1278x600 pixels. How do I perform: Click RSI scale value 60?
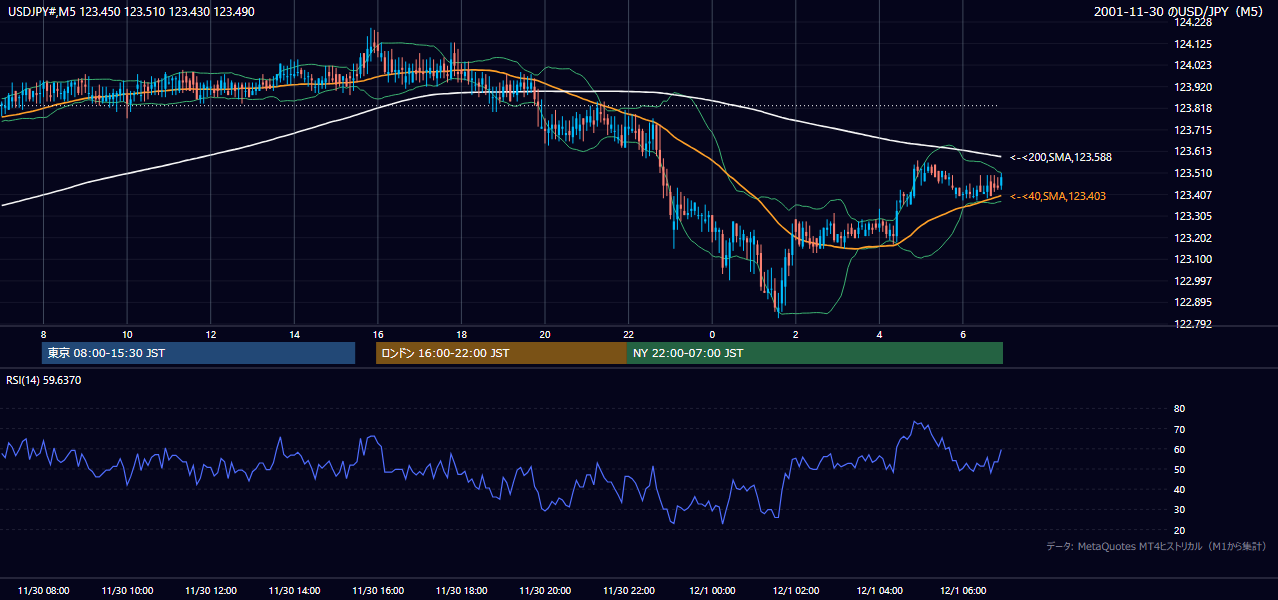(1179, 449)
